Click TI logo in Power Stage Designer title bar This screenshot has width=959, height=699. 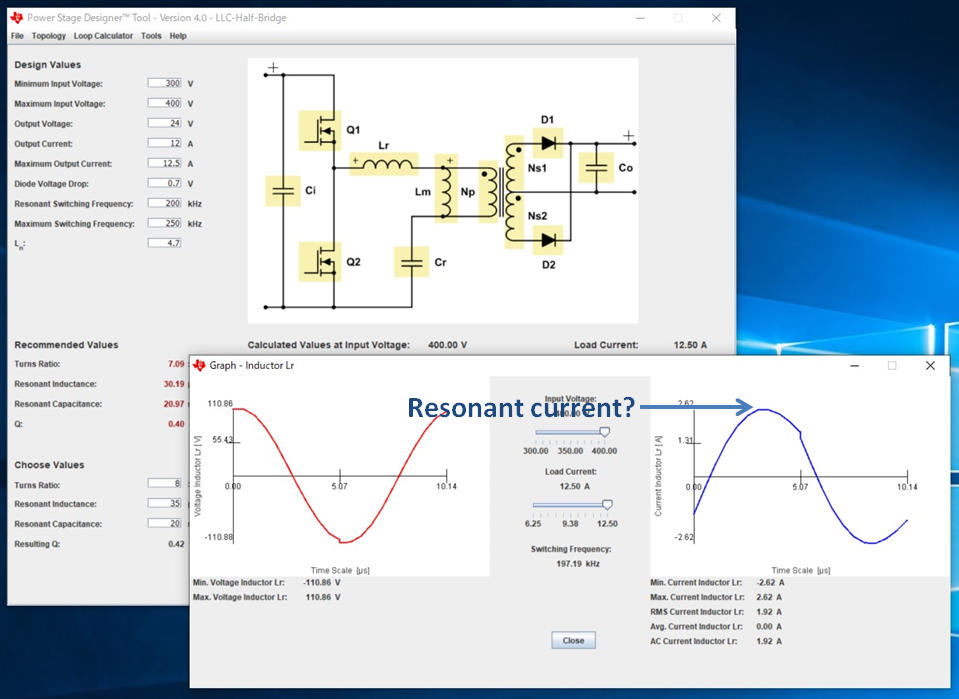(17, 18)
